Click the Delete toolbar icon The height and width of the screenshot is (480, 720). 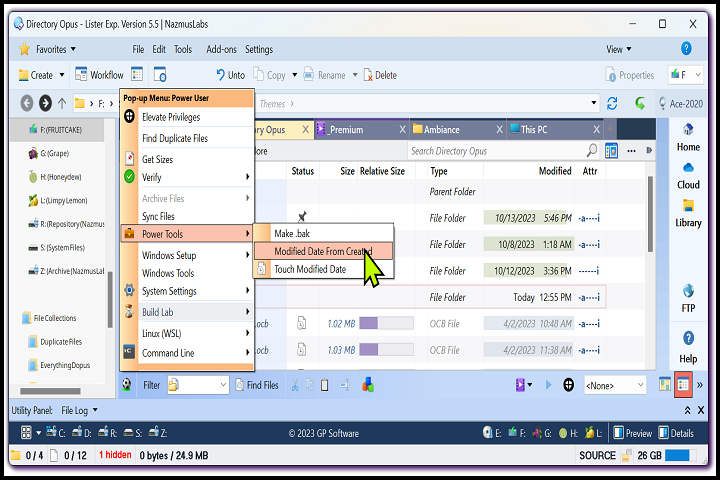[379, 75]
